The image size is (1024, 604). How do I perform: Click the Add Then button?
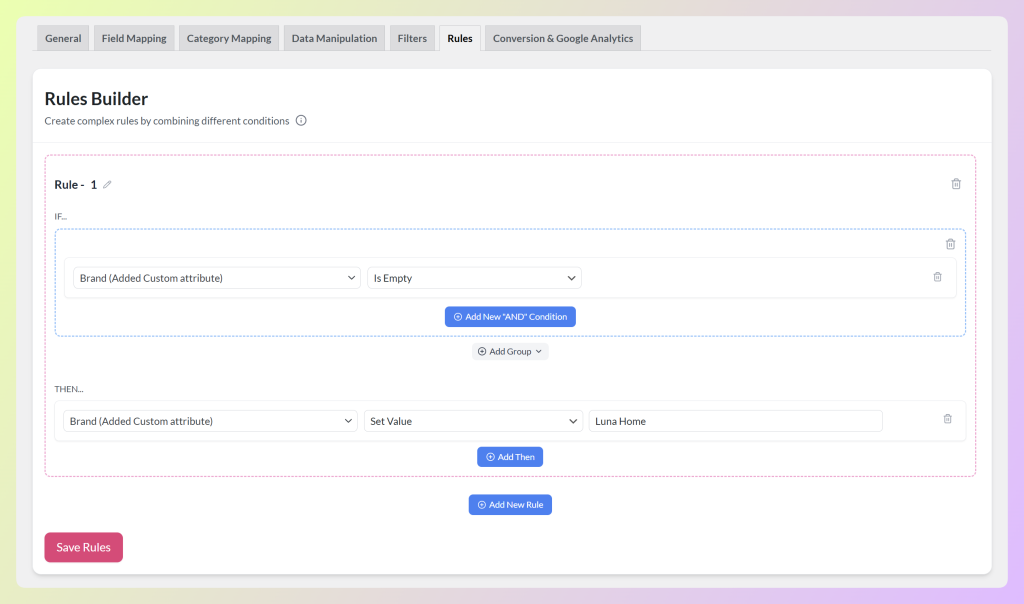pyautogui.click(x=510, y=456)
